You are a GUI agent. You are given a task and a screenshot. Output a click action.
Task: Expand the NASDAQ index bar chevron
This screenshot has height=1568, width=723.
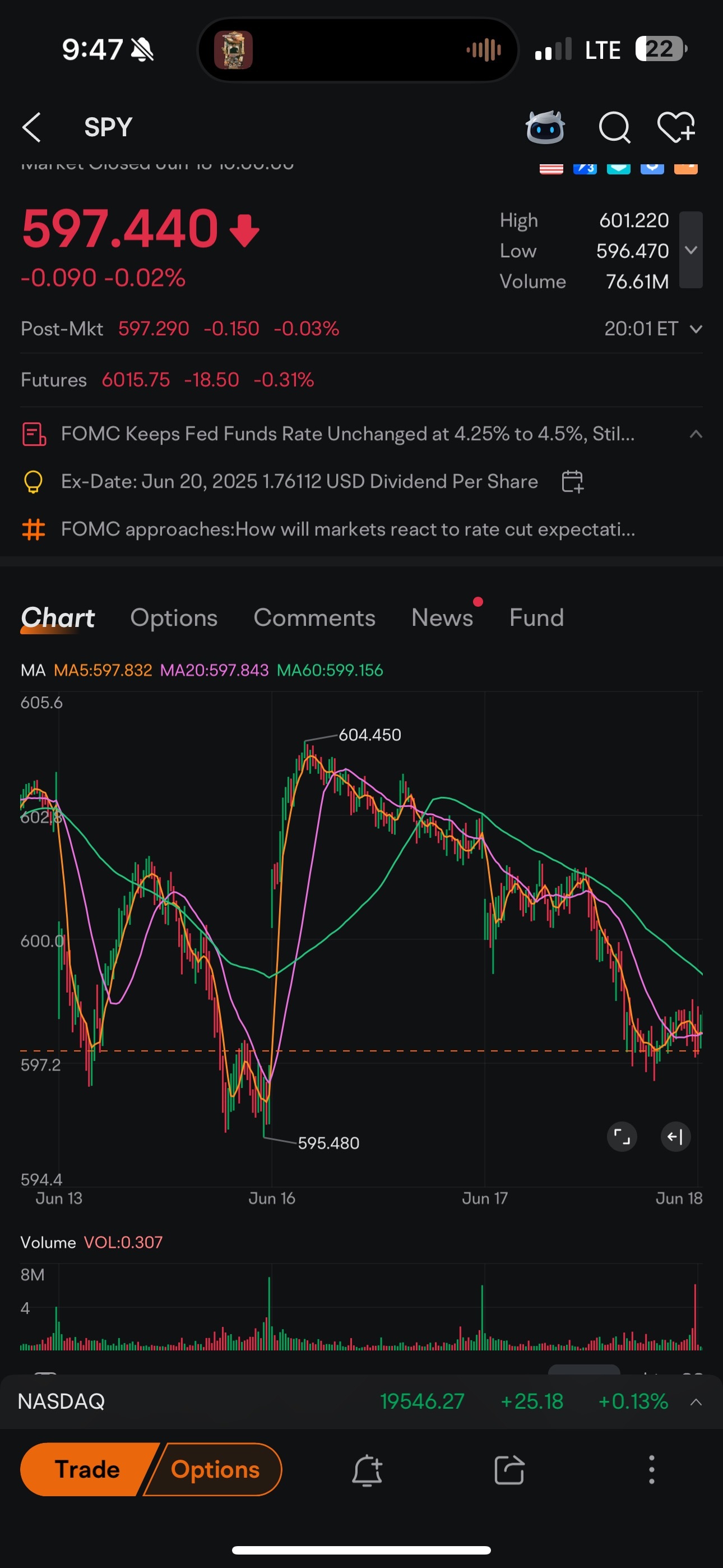click(696, 1402)
